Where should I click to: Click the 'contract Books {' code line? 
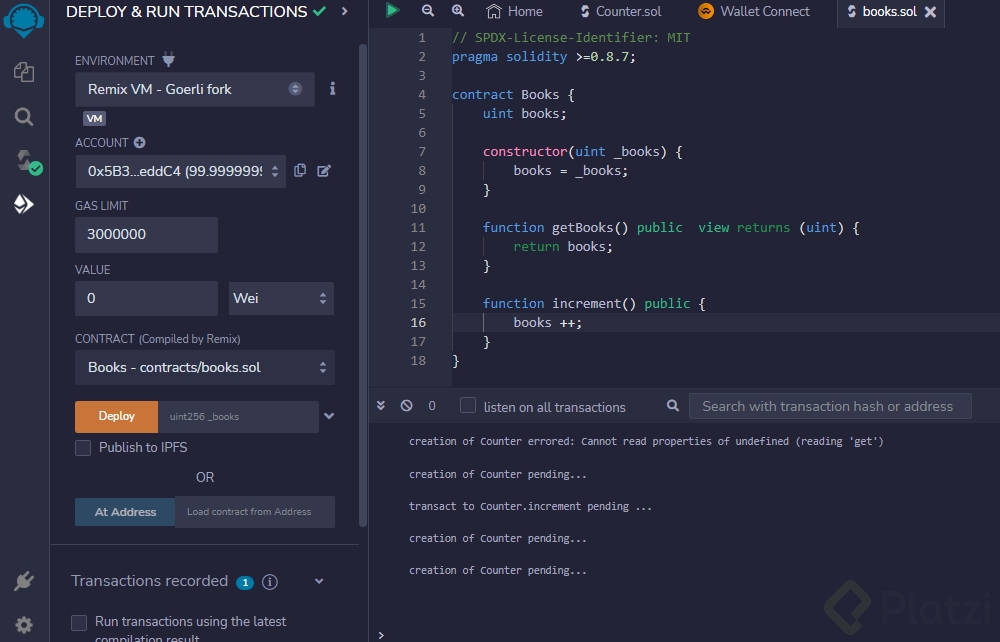coord(513,94)
